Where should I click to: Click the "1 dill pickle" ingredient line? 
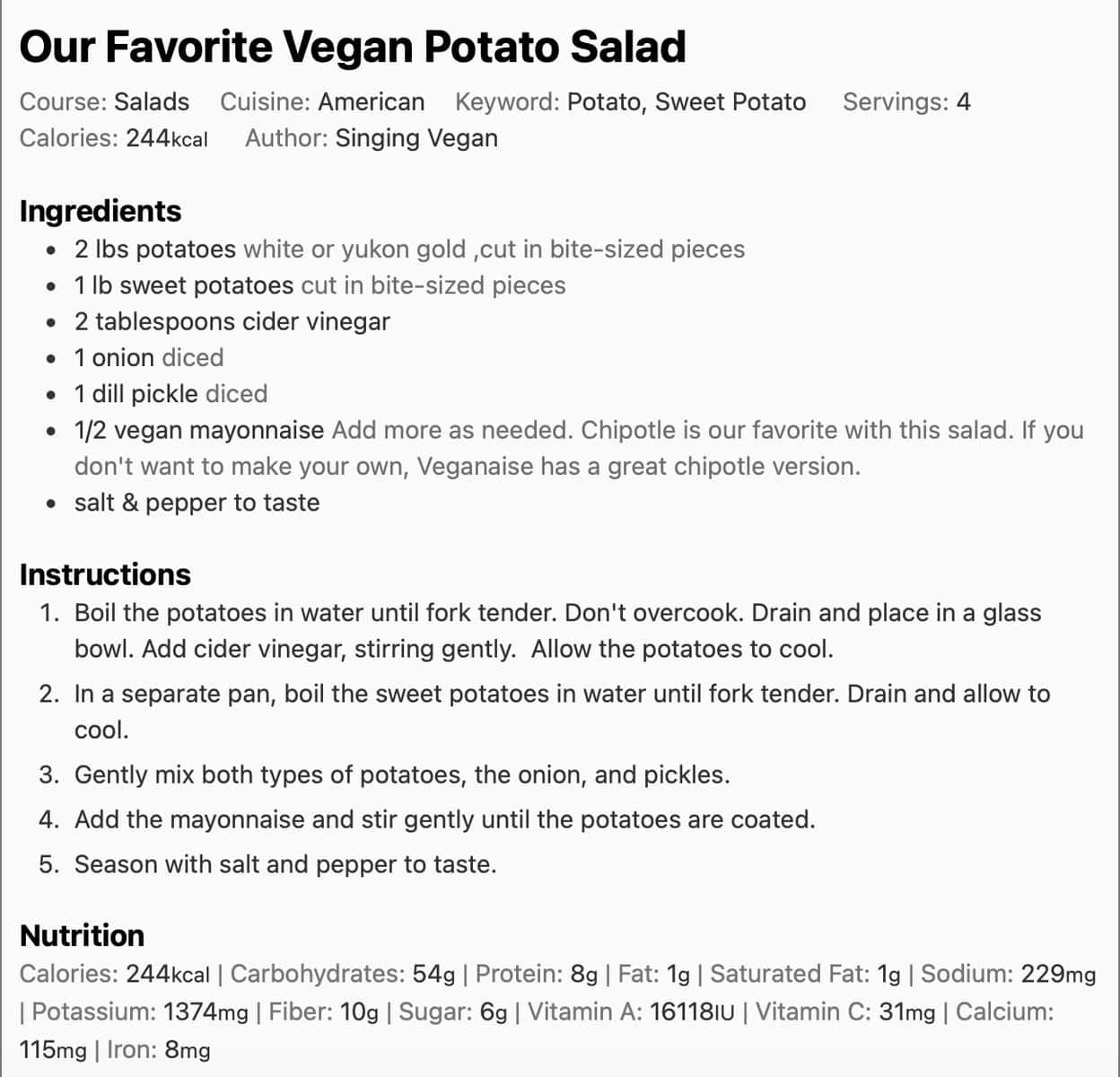pos(171,394)
